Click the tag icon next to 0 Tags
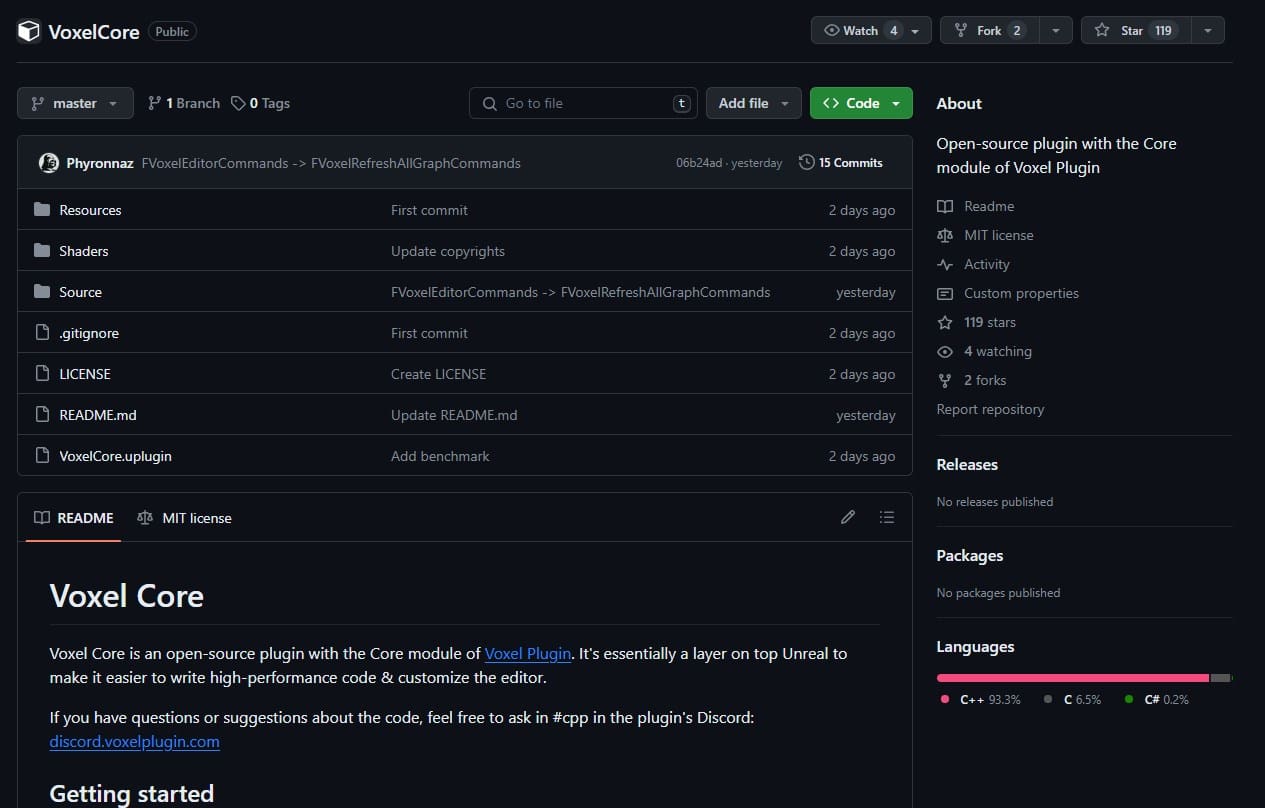The height and width of the screenshot is (808, 1265). [238, 103]
